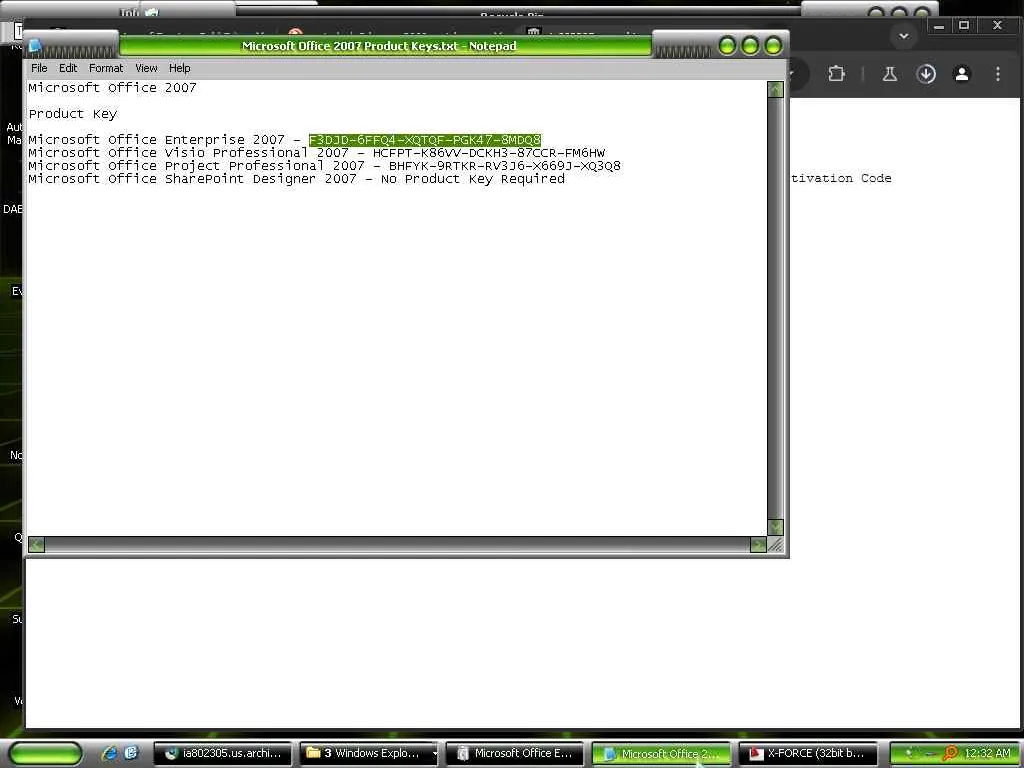Click the SharePoint Designer 2007 line
The height and width of the screenshot is (768, 1024).
click(x=296, y=179)
